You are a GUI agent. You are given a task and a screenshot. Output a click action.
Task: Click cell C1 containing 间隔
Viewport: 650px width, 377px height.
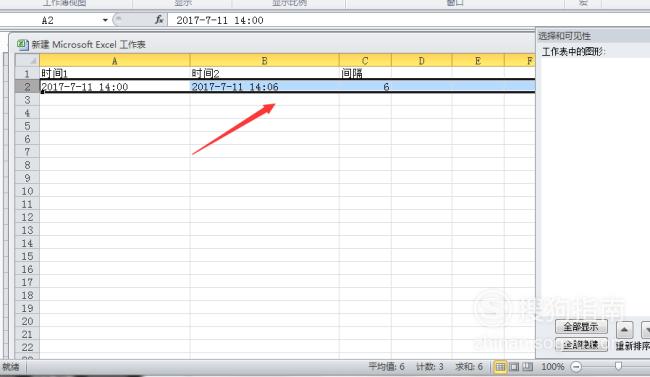click(x=365, y=73)
